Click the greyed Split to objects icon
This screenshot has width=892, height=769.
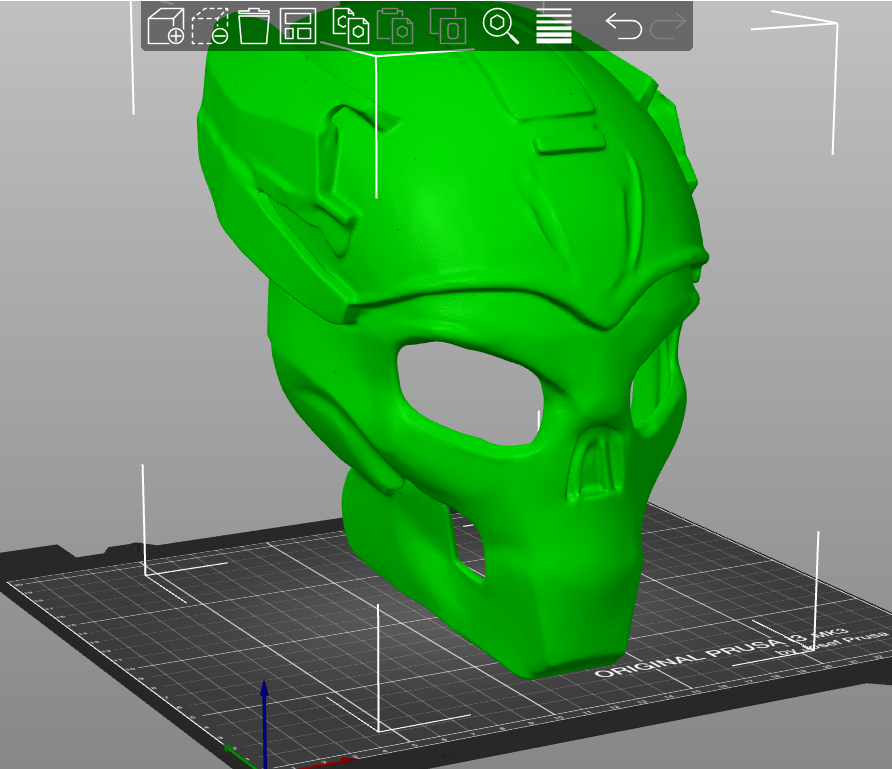pos(448,26)
